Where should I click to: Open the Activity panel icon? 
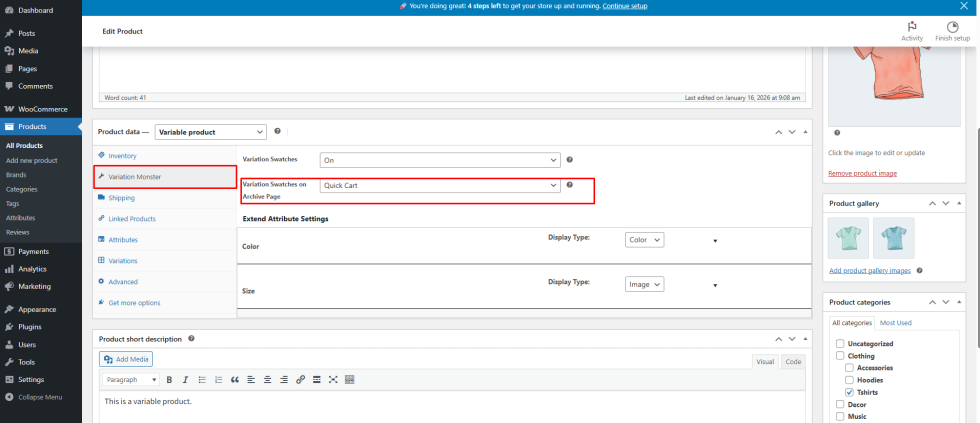tap(911, 30)
